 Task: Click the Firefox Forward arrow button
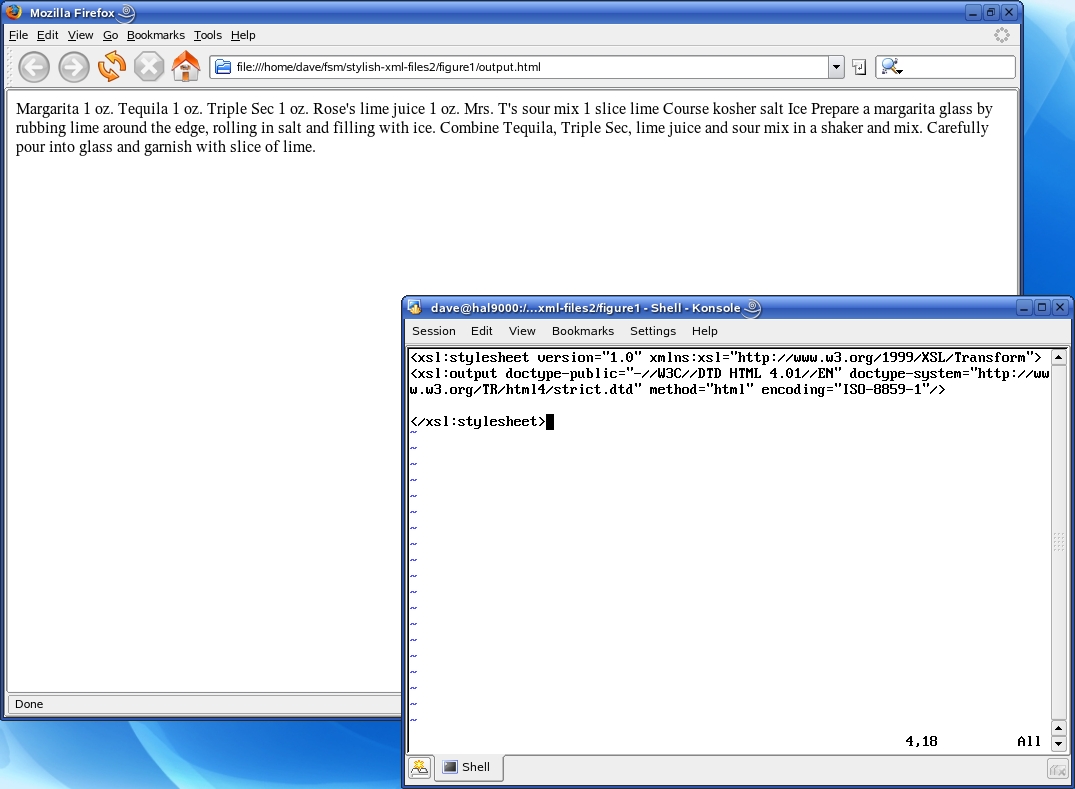[x=73, y=67]
